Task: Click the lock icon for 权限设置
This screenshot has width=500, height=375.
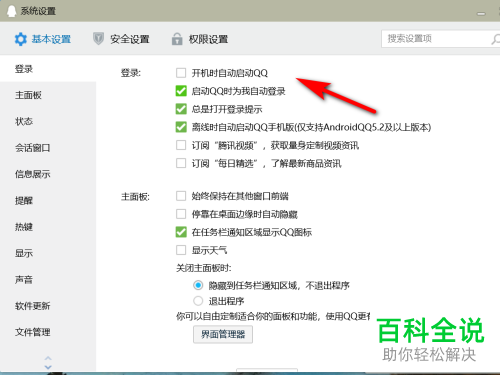Action: (x=177, y=39)
